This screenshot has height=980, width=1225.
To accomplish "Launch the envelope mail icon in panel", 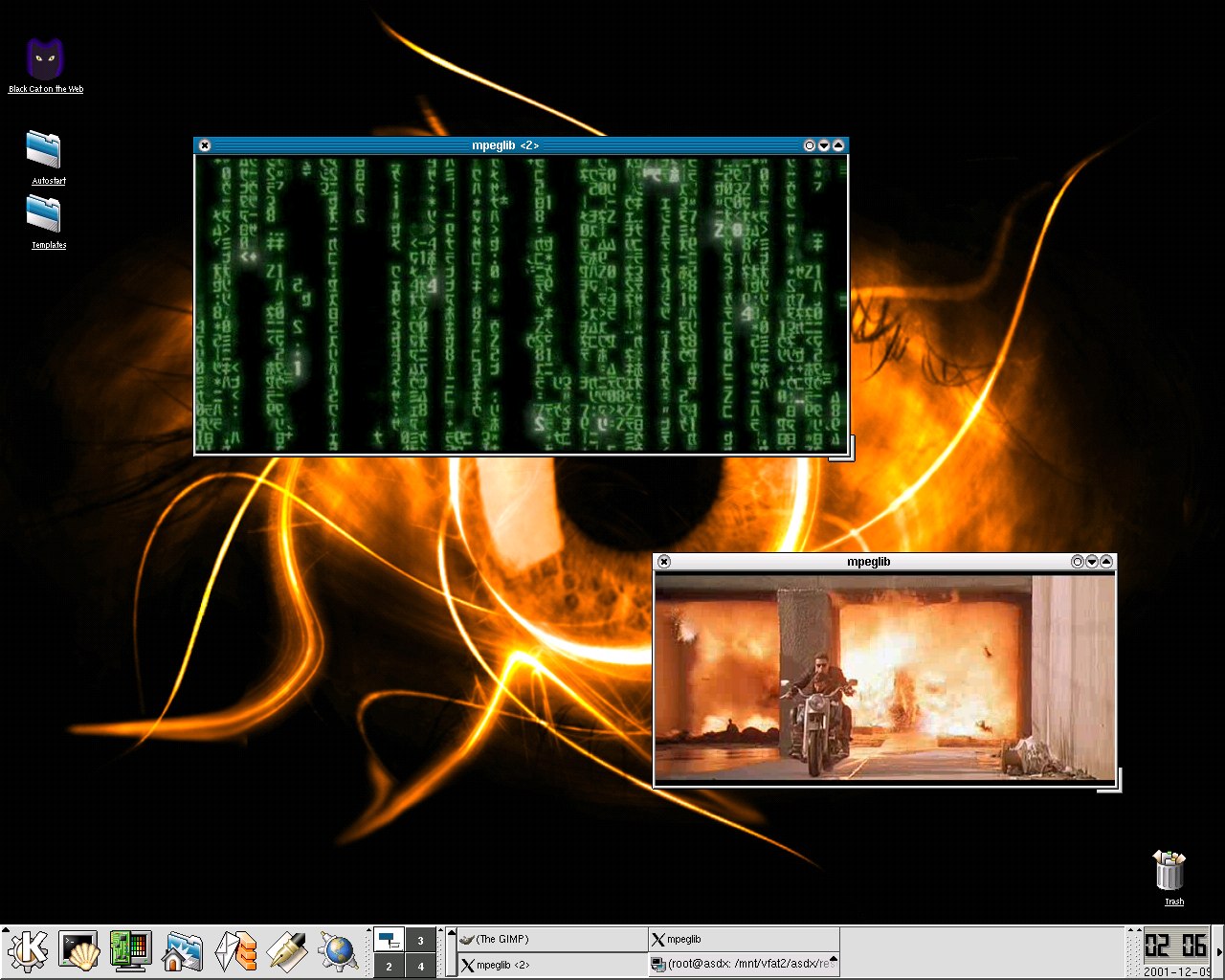I will [x=234, y=950].
